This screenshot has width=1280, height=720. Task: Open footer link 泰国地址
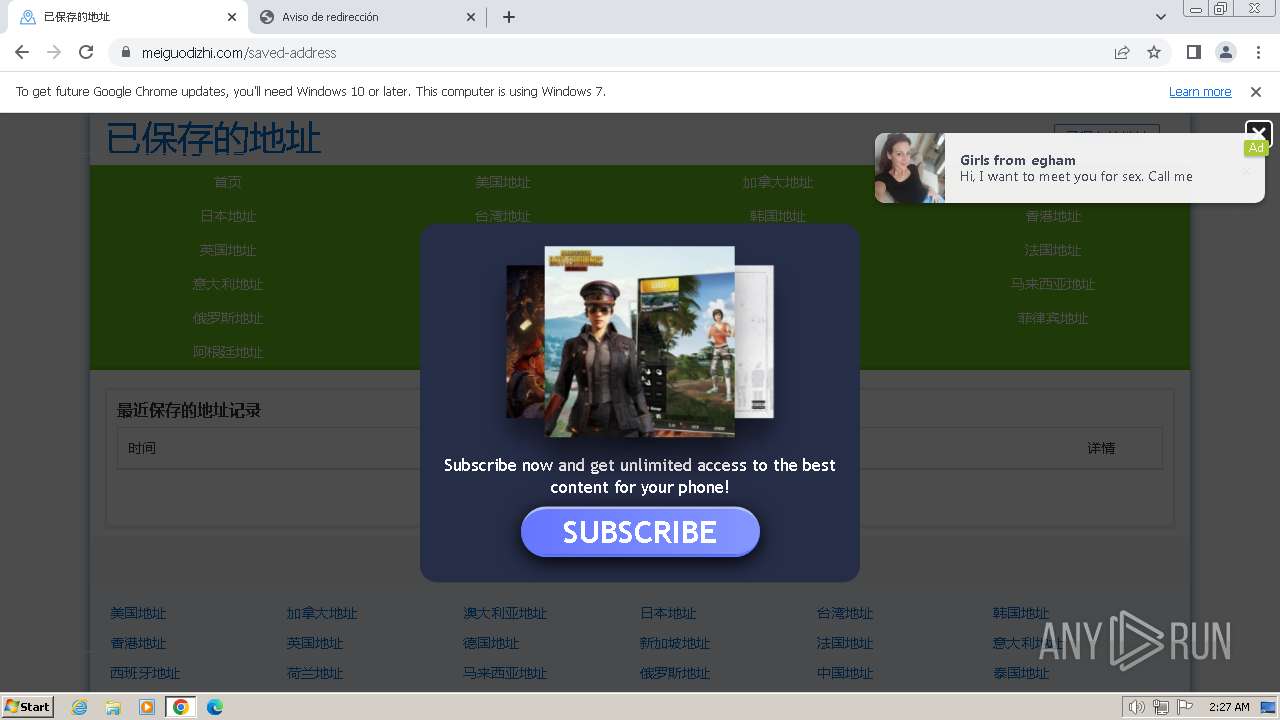1021,673
